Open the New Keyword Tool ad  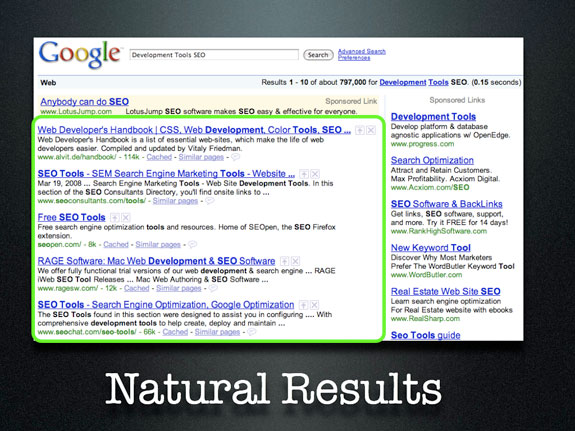click(431, 248)
